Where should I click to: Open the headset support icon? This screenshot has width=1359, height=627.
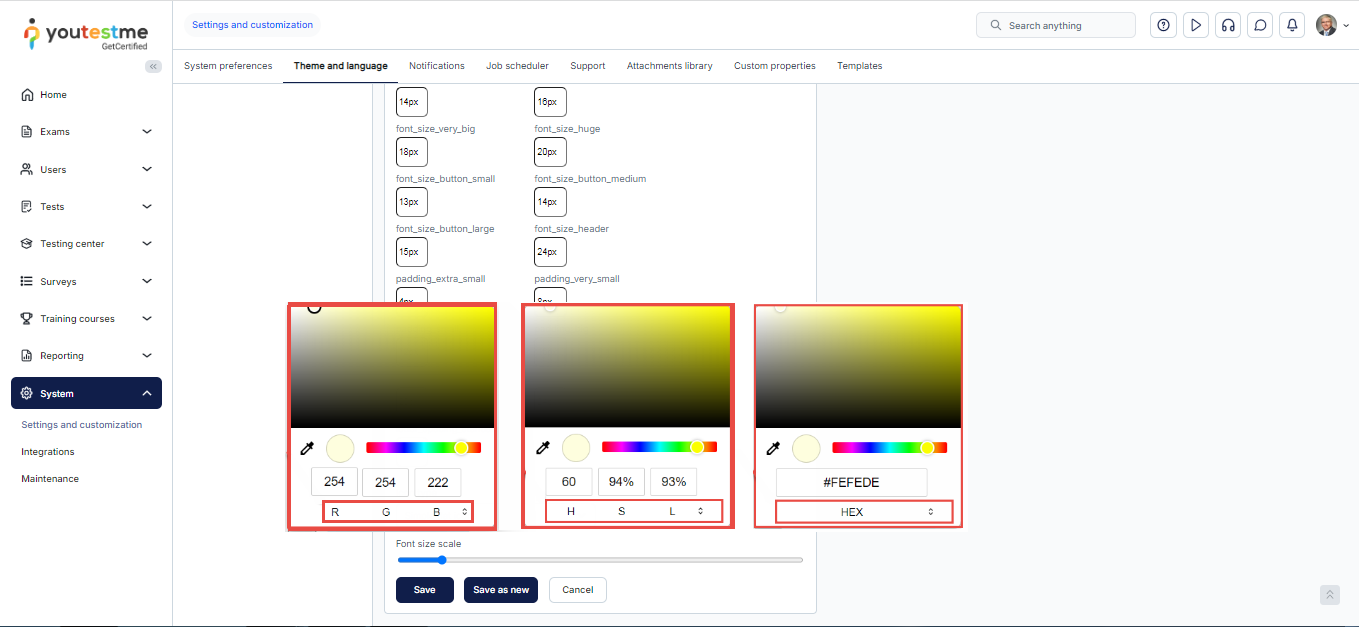[x=1228, y=26]
